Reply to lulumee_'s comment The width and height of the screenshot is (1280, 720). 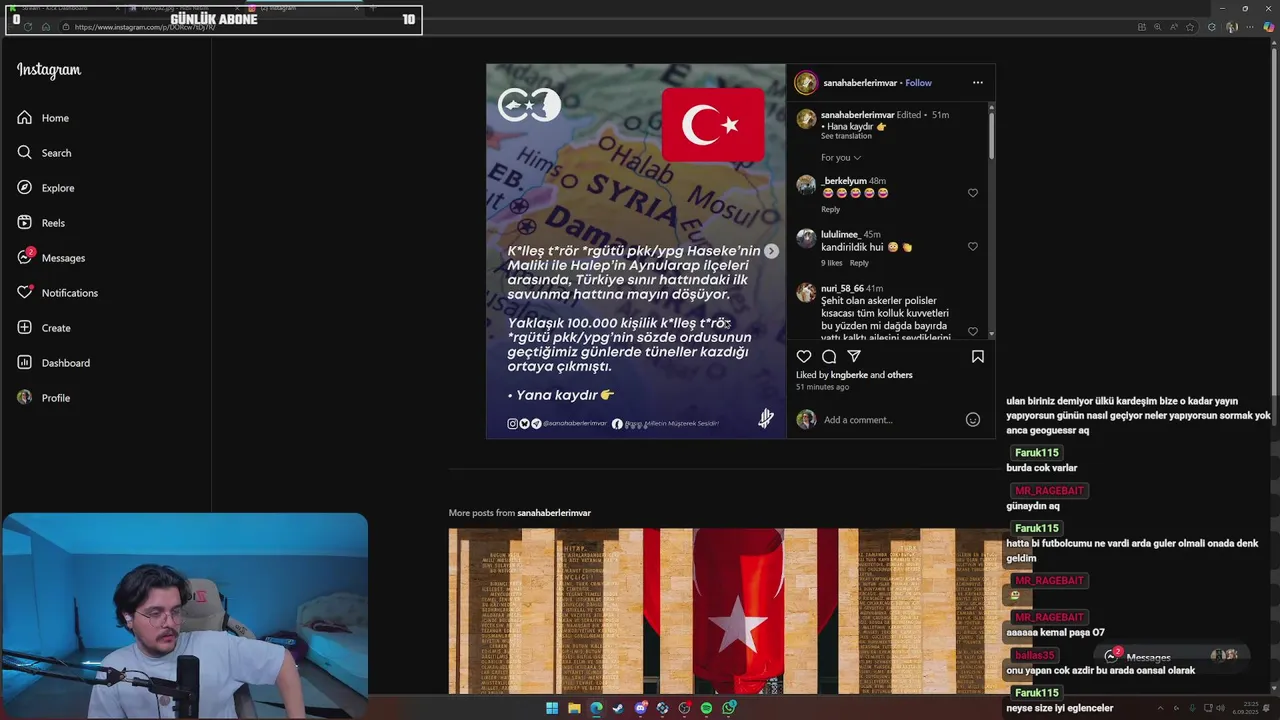pos(859,263)
